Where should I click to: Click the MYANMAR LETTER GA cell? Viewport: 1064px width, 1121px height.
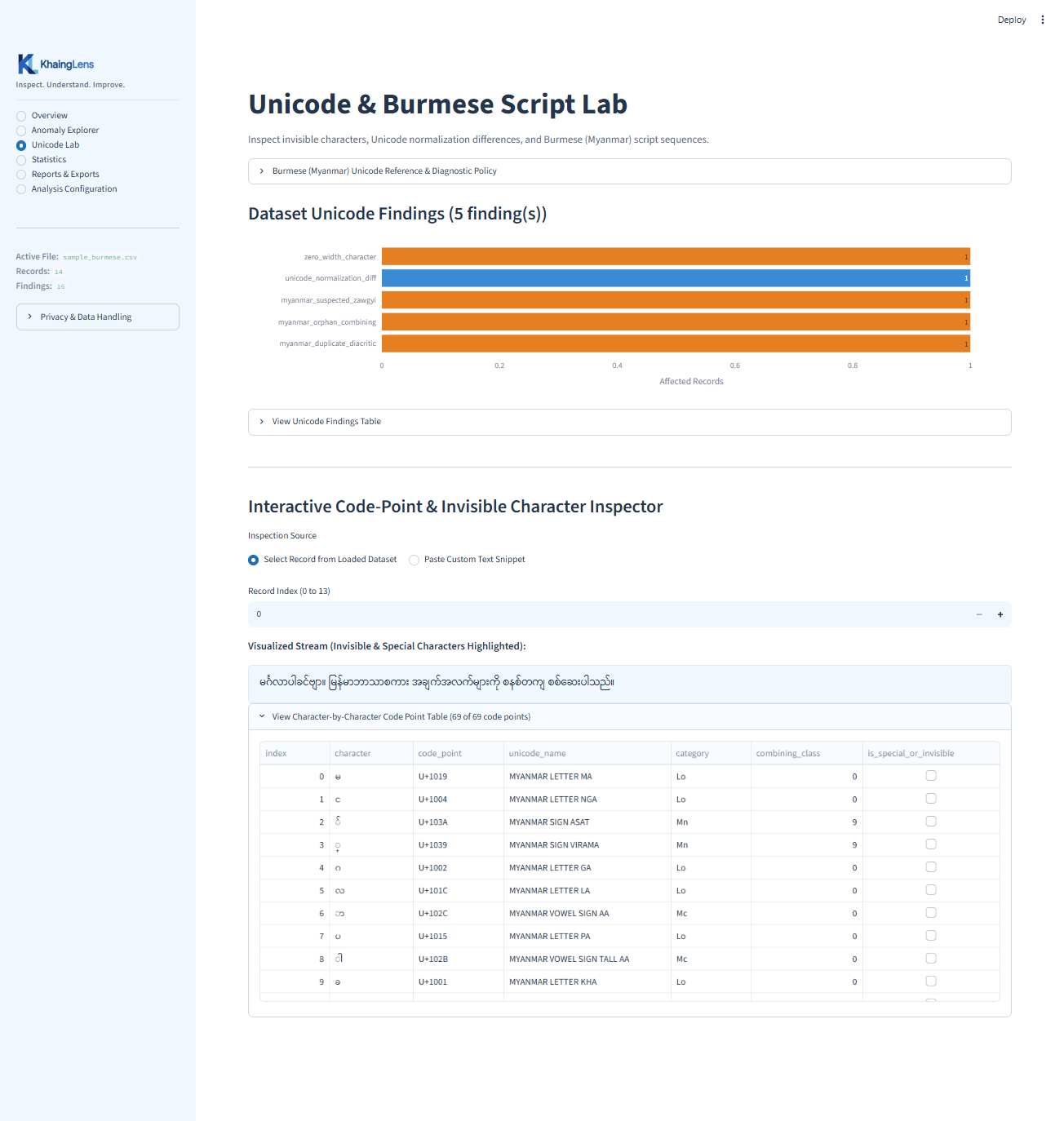[587, 868]
